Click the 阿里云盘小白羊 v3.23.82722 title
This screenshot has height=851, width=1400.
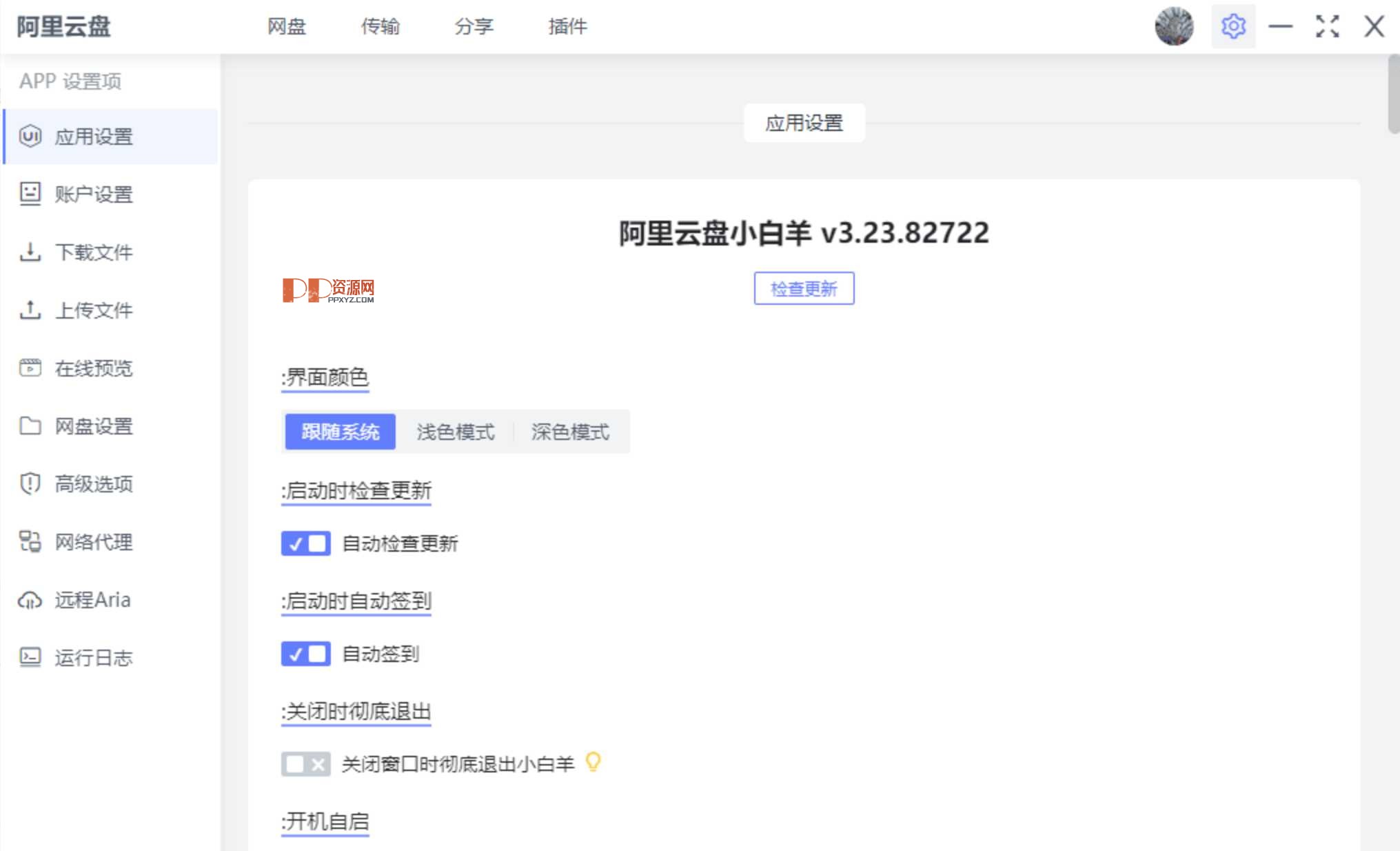point(804,233)
